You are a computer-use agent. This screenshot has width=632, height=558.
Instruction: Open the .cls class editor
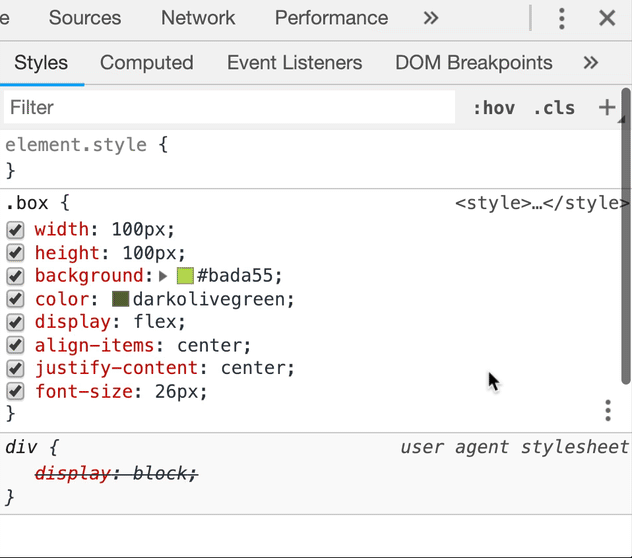coord(554,108)
